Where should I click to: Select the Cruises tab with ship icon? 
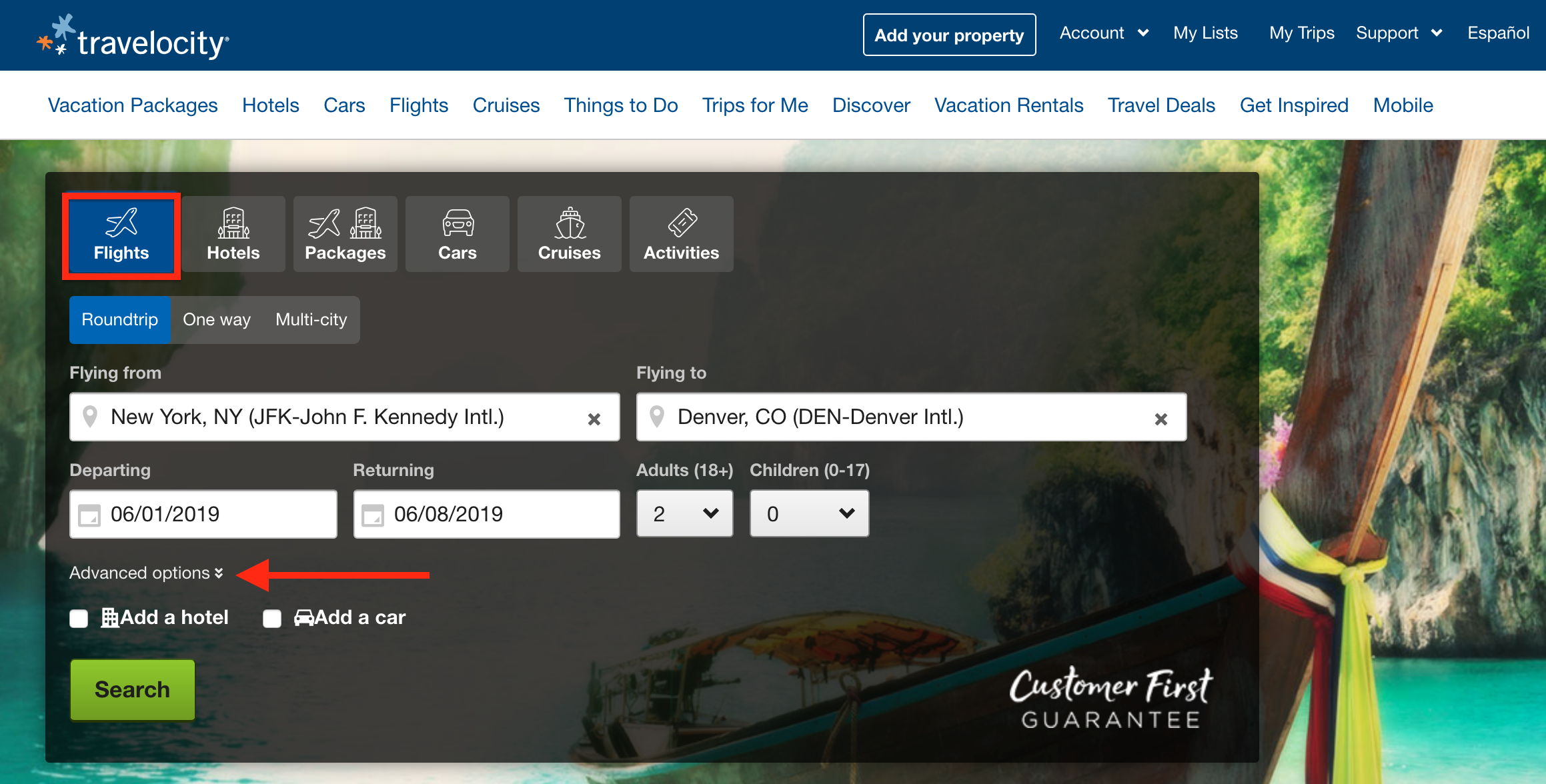(x=570, y=234)
